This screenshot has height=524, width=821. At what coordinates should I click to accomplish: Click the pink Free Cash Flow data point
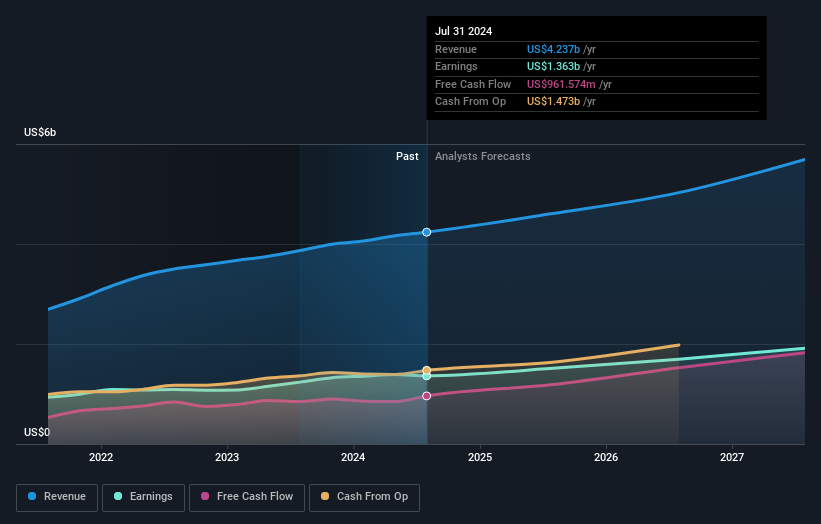click(x=427, y=396)
